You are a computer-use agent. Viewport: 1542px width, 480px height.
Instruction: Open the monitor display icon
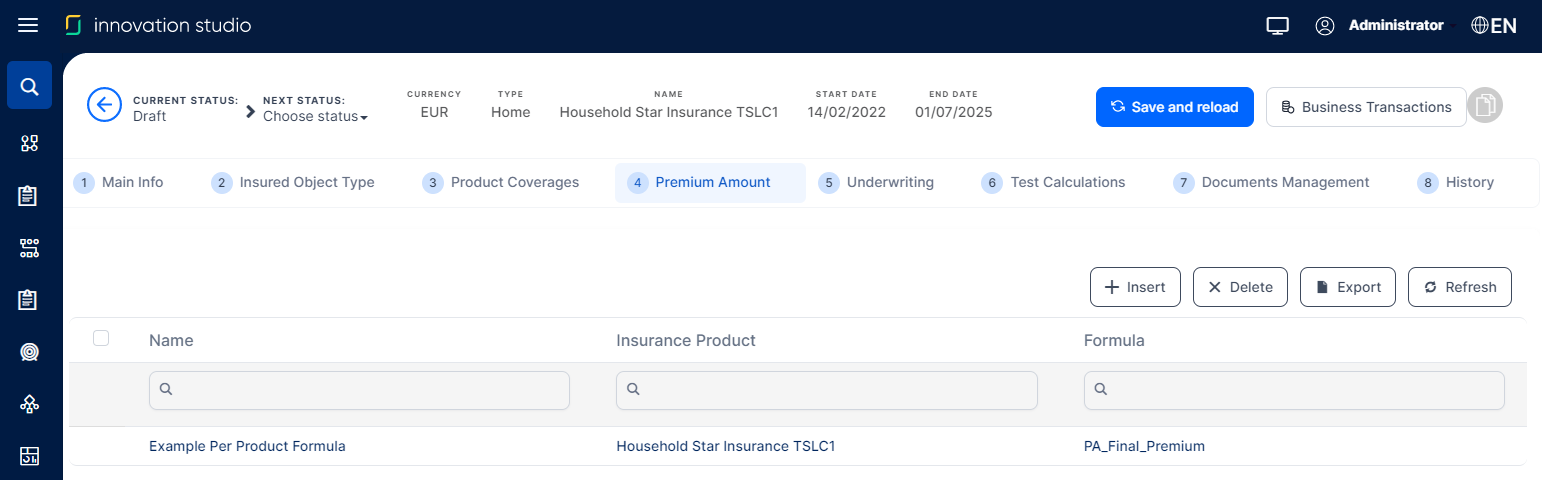point(1276,26)
